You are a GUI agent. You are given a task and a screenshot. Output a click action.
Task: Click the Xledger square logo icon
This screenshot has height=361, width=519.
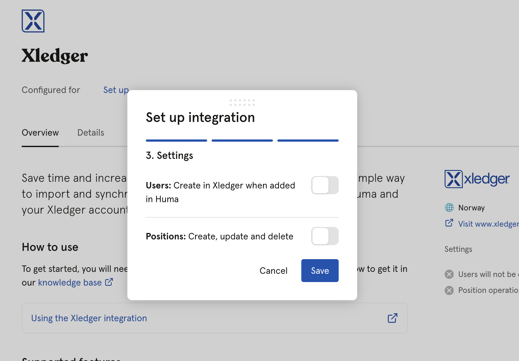33,21
